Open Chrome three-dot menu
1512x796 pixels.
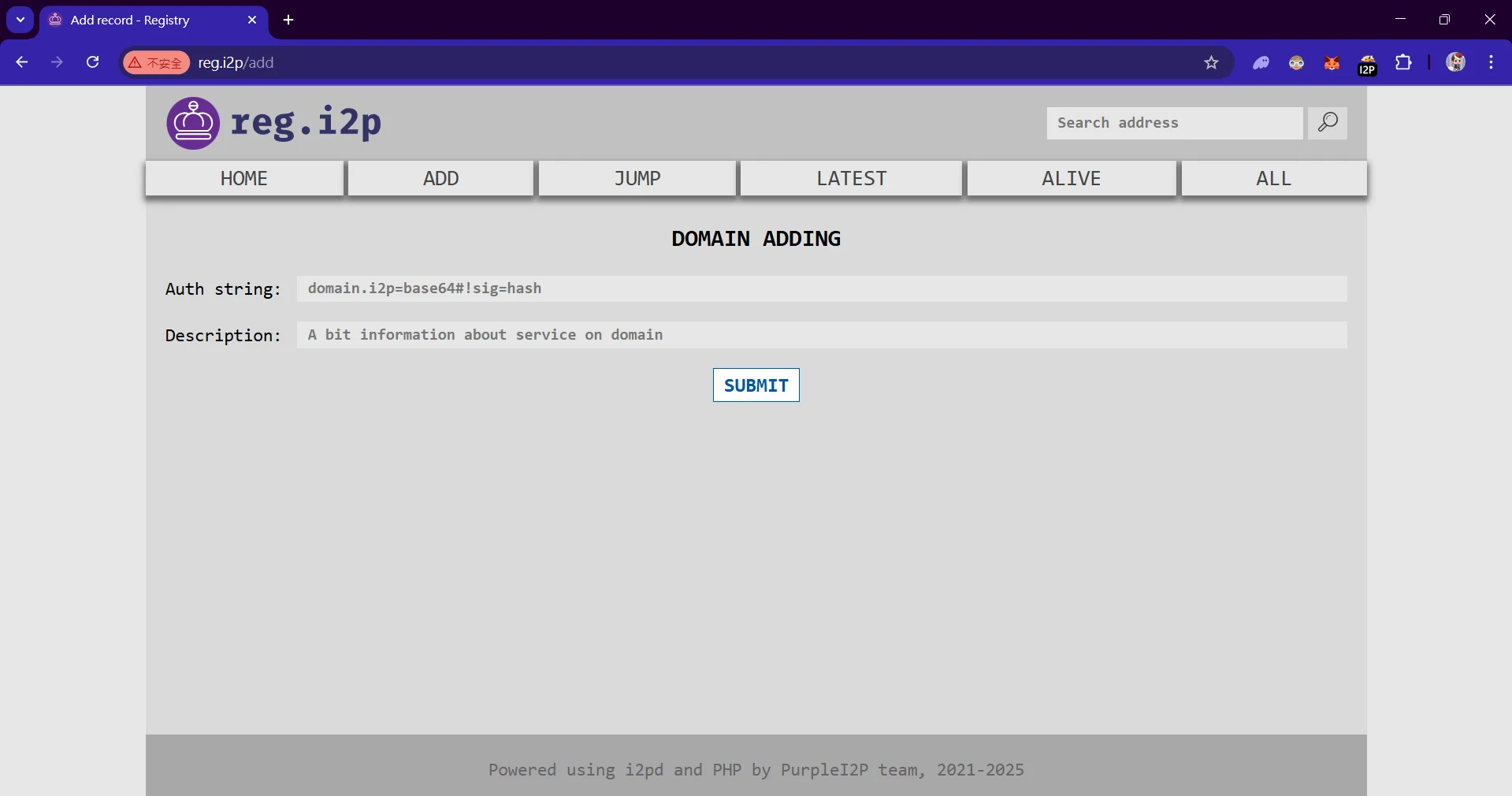[1491, 62]
